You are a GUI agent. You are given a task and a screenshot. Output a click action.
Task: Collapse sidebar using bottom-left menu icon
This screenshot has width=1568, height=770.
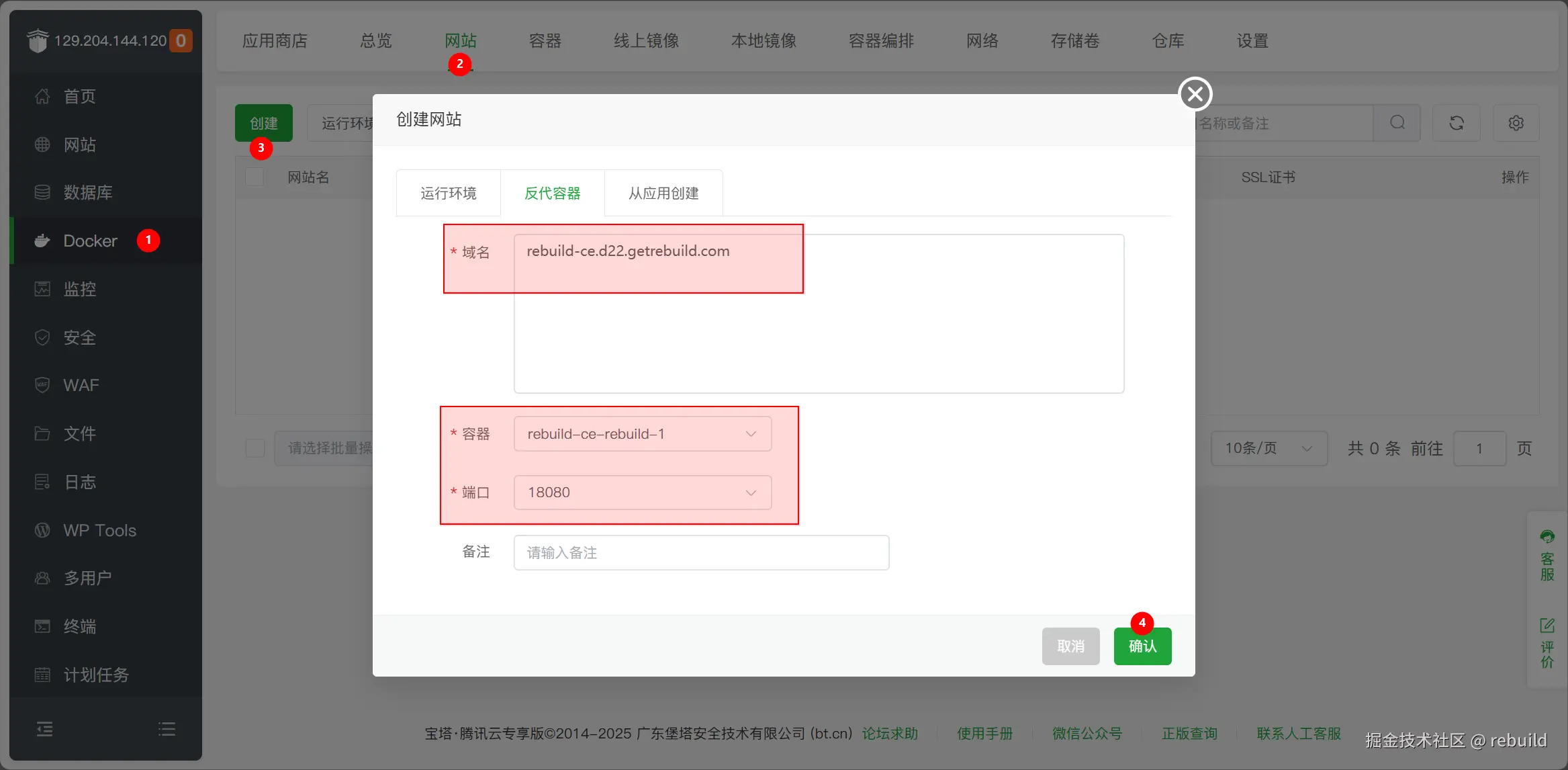click(44, 729)
